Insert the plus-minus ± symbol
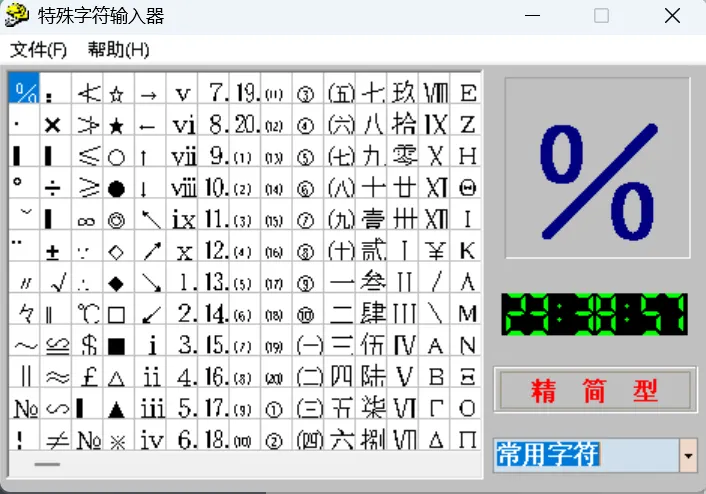The image size is (706, 494). tap(56, 245)
